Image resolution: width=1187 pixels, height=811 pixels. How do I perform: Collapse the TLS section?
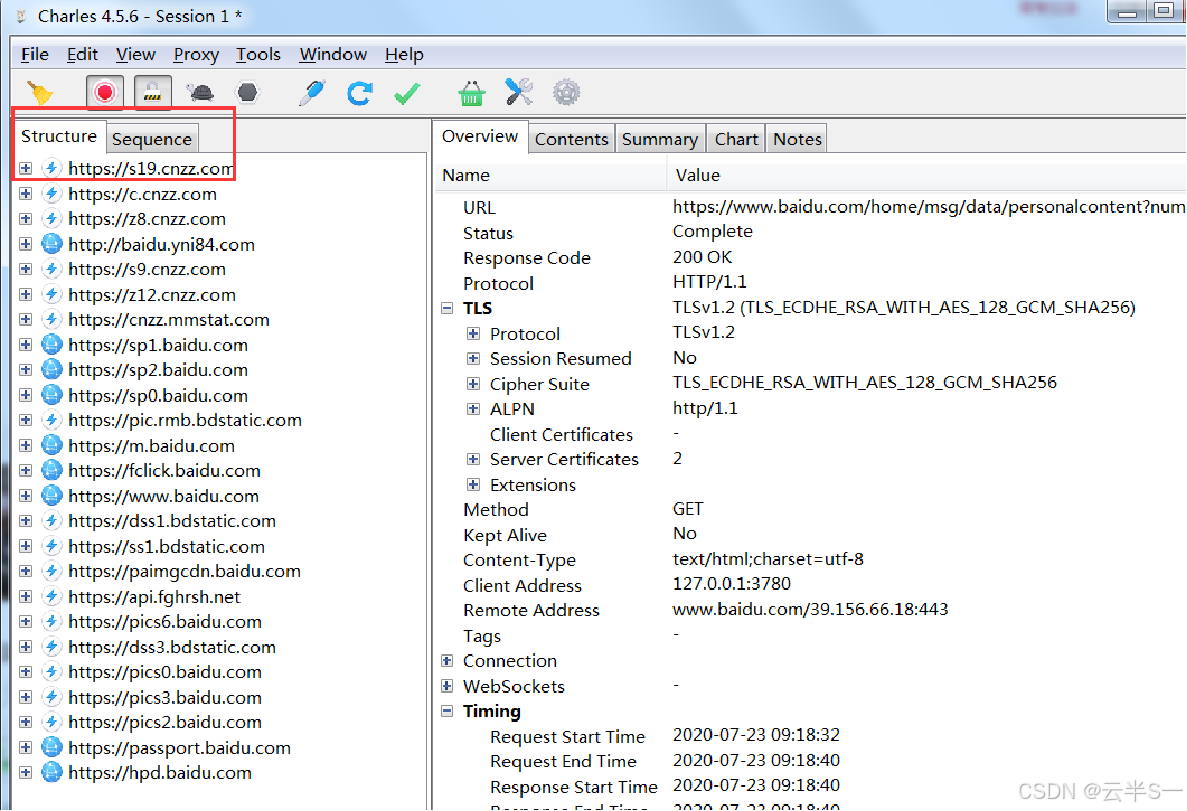coord(447,308)
